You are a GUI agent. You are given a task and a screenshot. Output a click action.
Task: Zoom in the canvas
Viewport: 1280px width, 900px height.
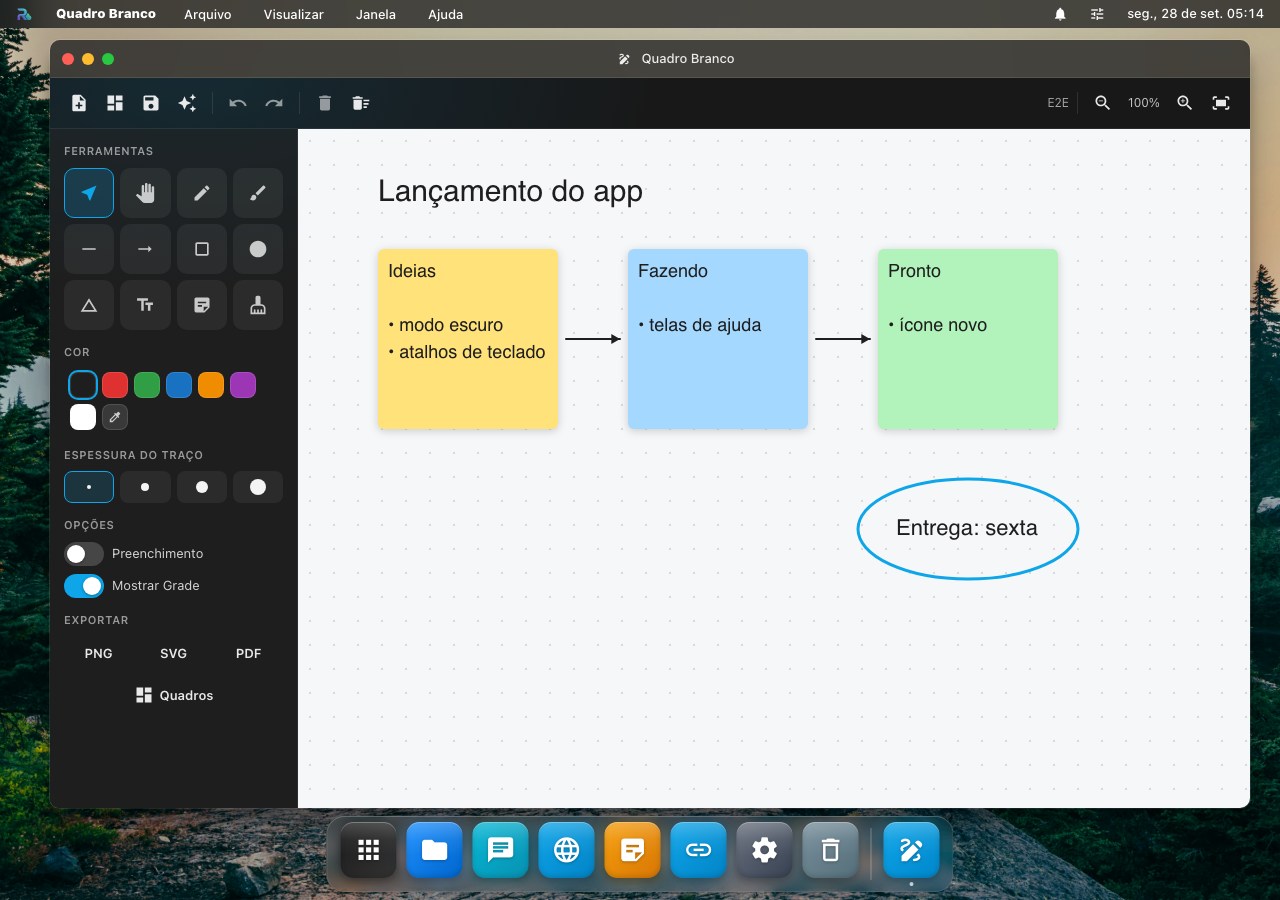1185,103
